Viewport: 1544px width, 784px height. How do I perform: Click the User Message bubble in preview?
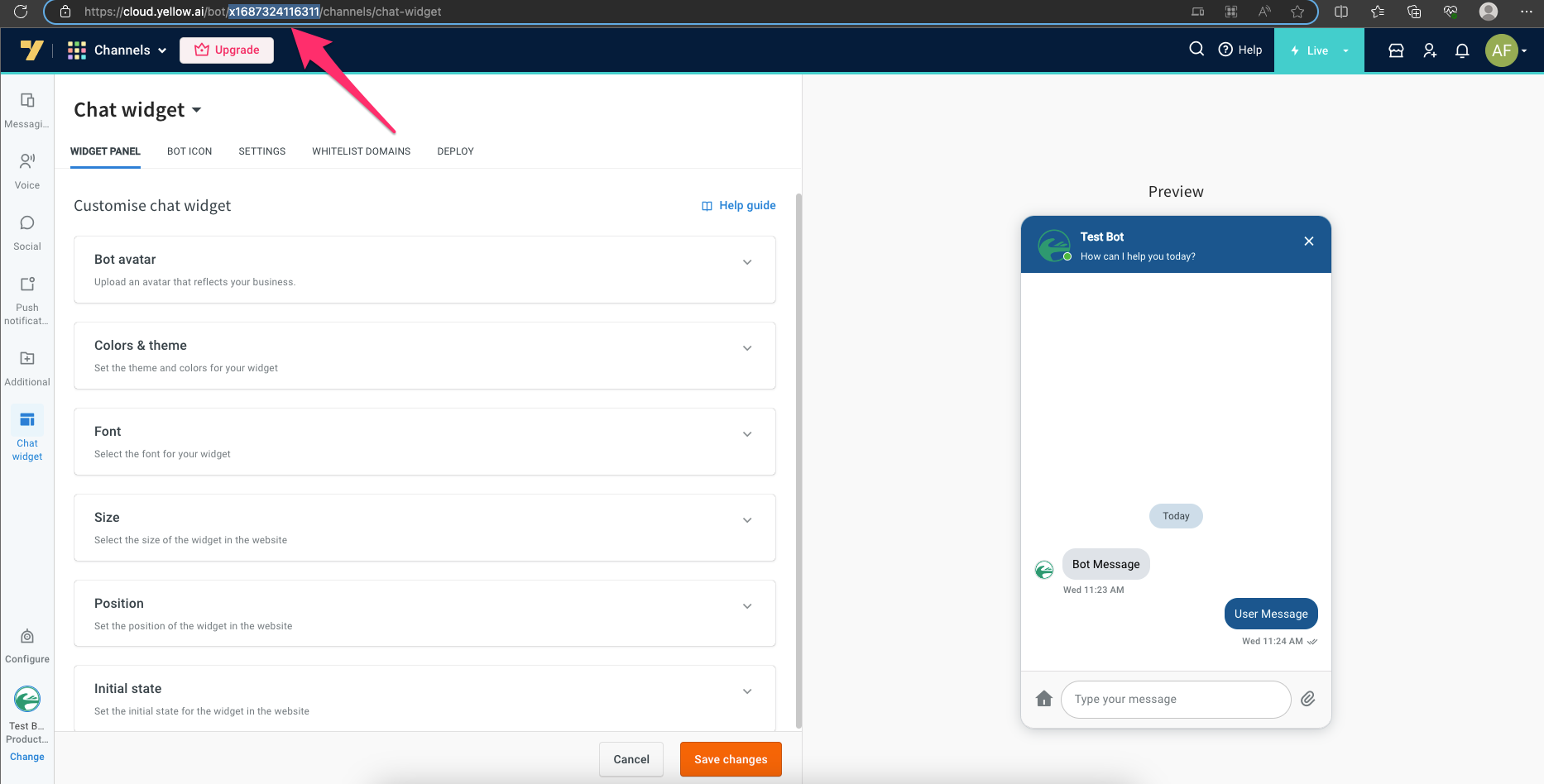[x=1271, y=614]
